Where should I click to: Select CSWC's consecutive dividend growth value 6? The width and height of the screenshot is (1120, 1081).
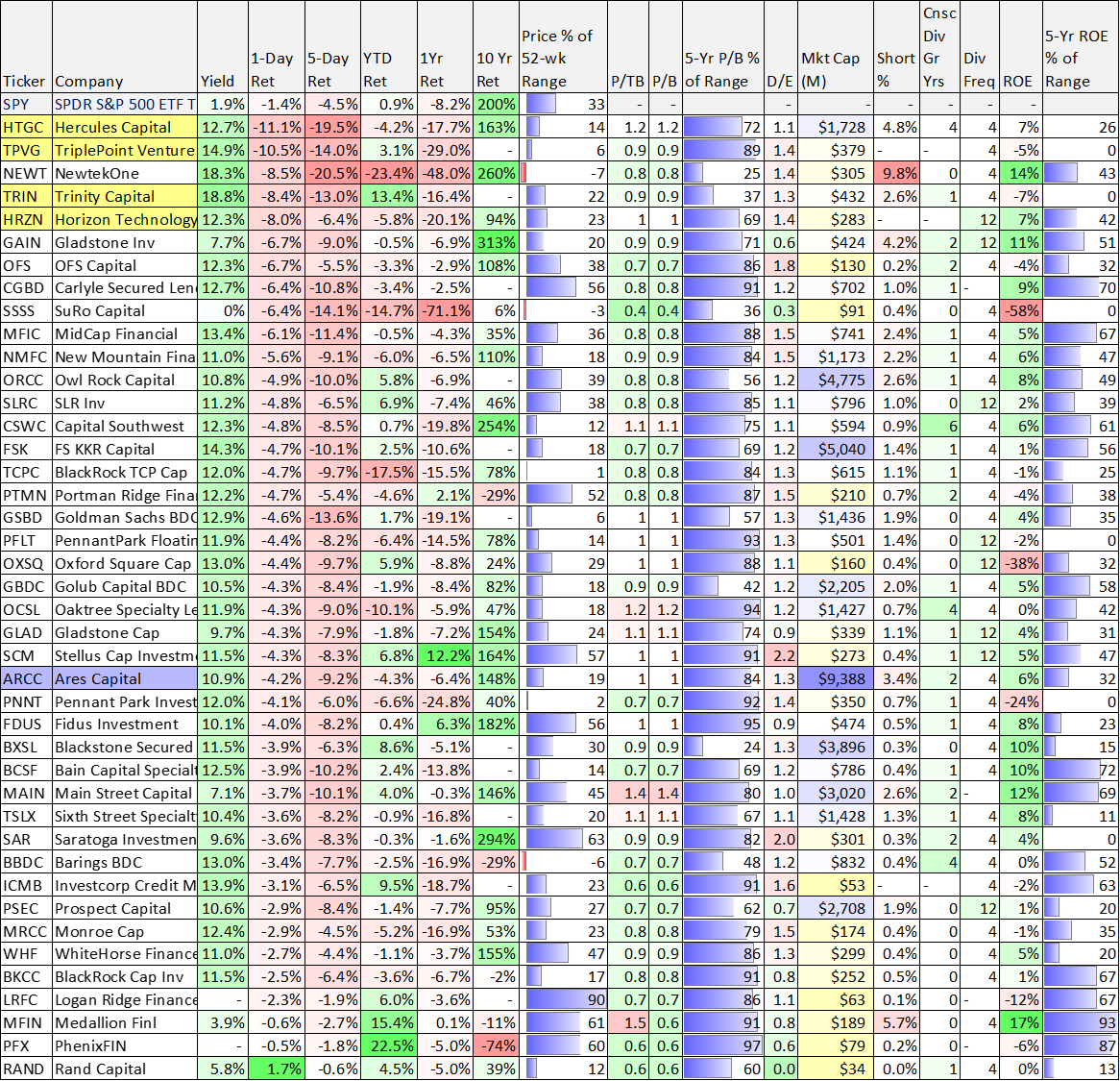[x=939, y=426]
